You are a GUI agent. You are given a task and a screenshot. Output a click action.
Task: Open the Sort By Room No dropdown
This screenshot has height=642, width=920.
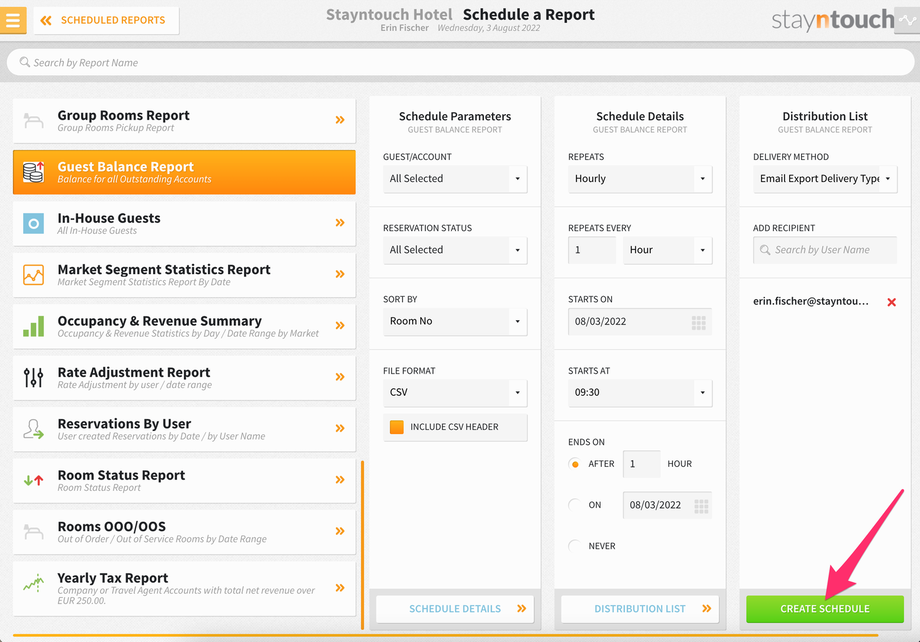(455, 322)
